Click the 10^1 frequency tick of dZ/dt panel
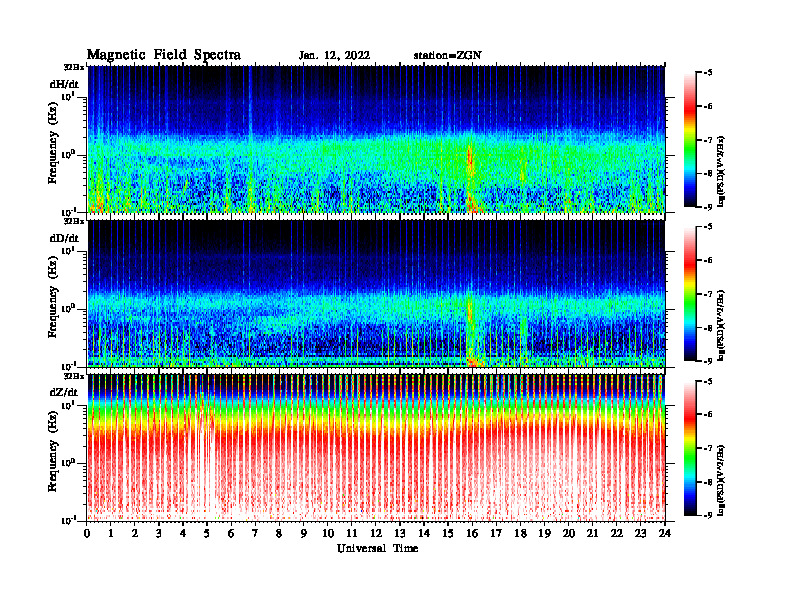This screenshot has height=612, width=792. 69,404
